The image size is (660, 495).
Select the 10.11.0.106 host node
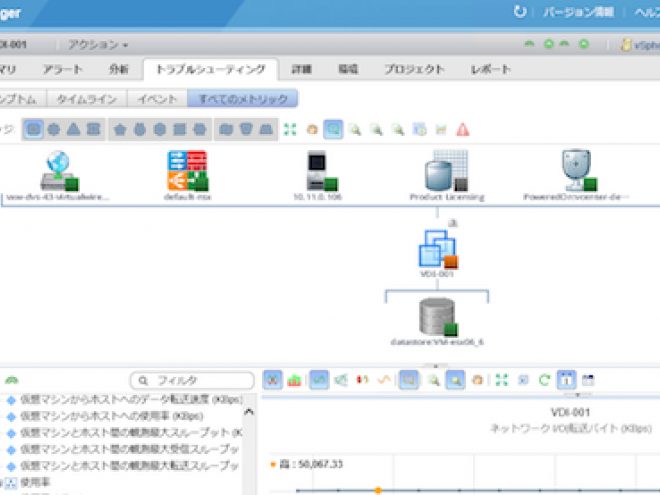tap(322, 170)
